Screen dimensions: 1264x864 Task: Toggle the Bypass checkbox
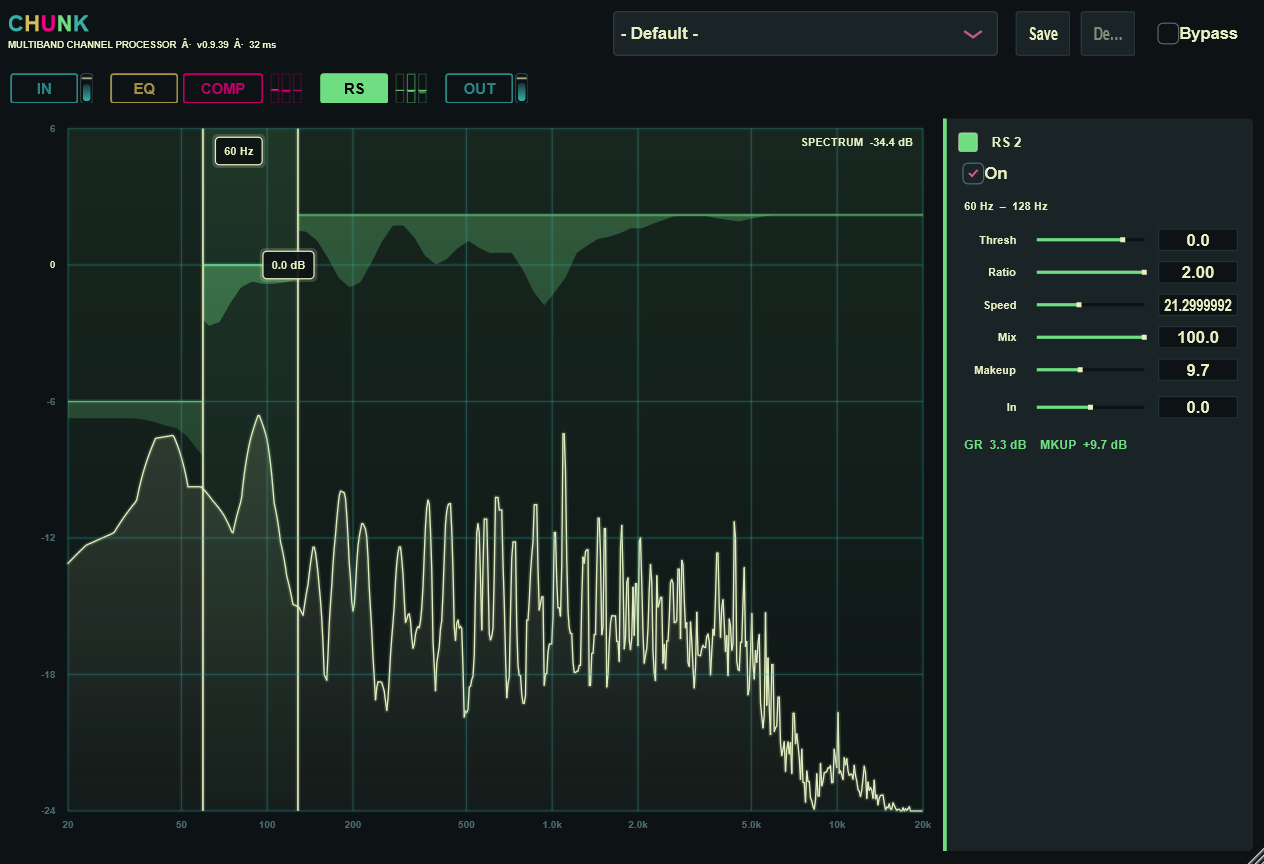click(1168, 33)
